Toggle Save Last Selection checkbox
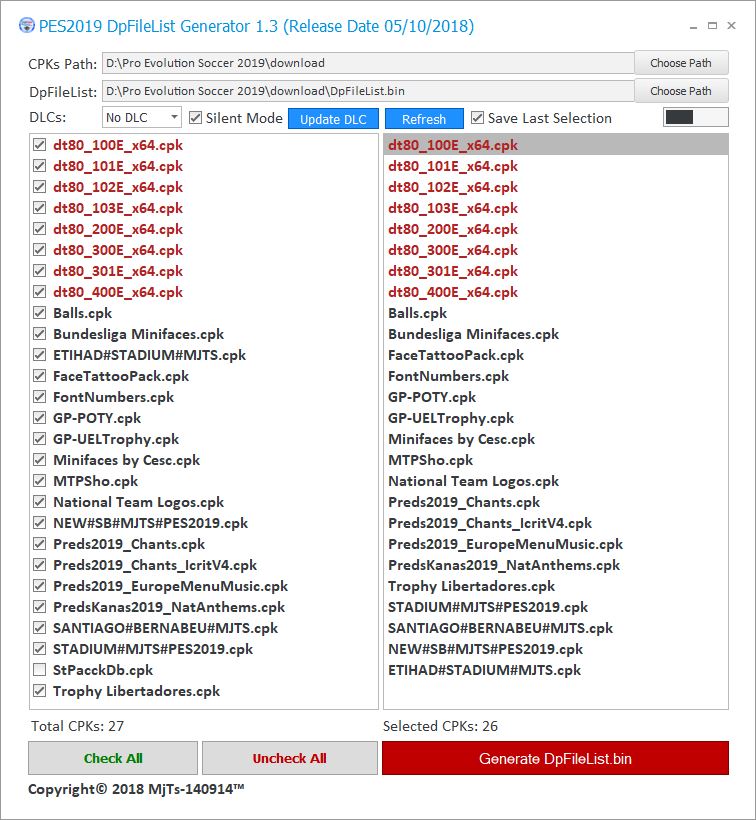 (x=477, y=118)
